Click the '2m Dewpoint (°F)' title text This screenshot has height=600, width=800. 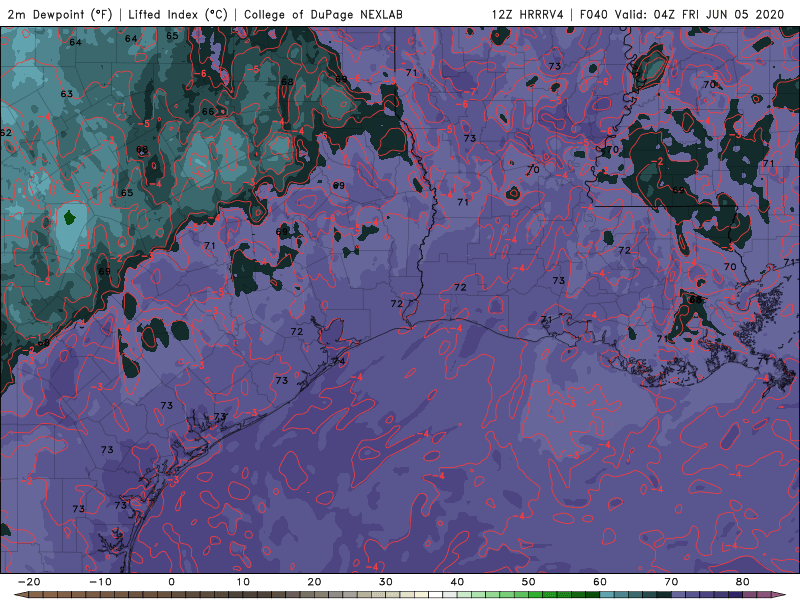coord(60,14)
